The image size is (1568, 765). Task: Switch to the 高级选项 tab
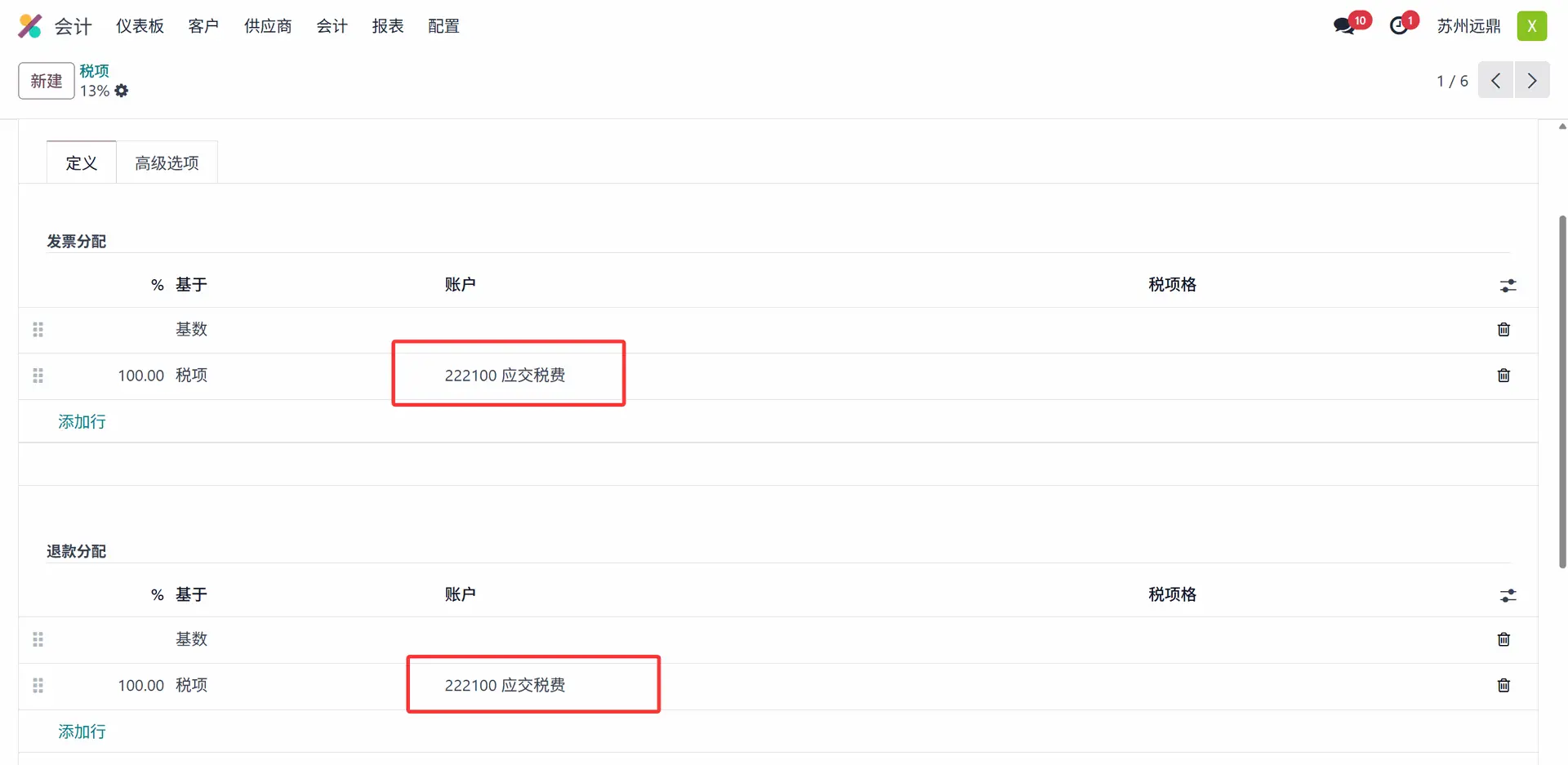167,163
